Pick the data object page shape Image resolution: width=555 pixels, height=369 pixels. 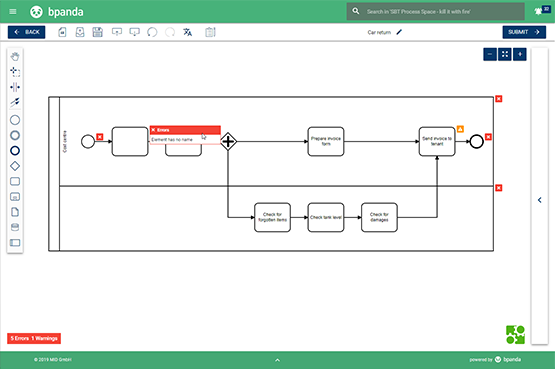15,212
